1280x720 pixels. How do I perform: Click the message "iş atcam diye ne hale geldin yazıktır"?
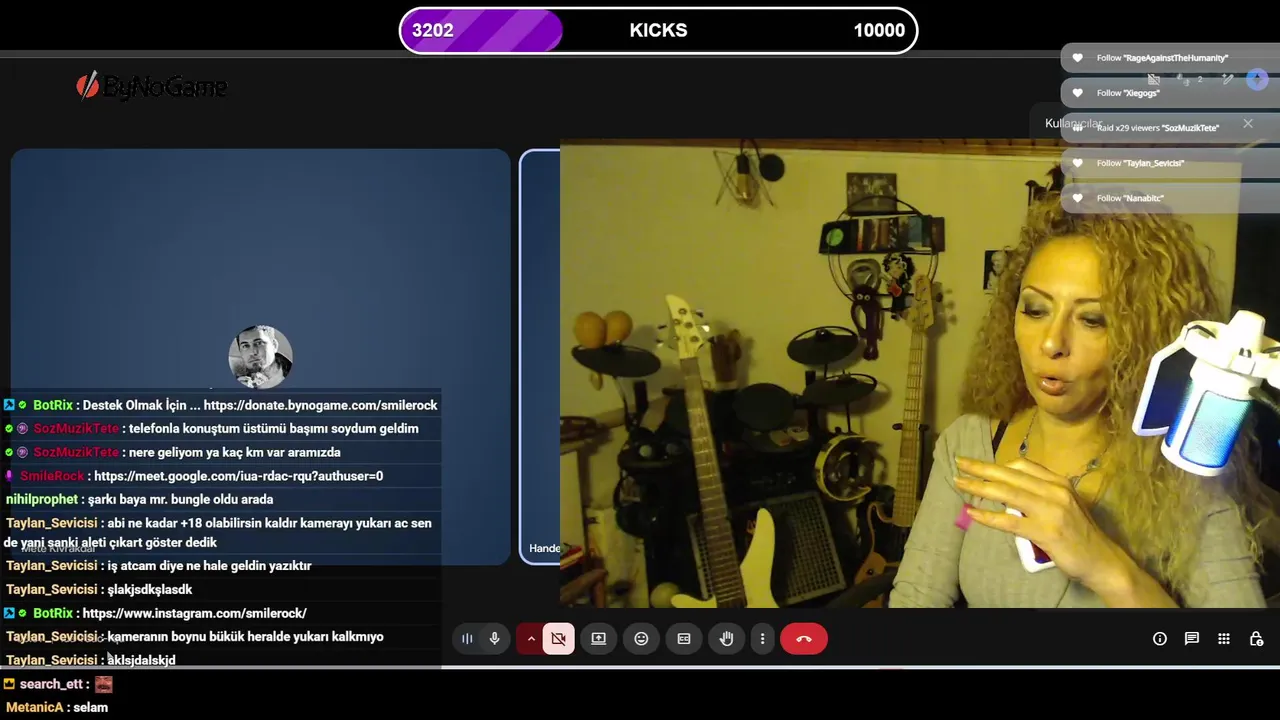pyautogui.click(x=209, y=566)
